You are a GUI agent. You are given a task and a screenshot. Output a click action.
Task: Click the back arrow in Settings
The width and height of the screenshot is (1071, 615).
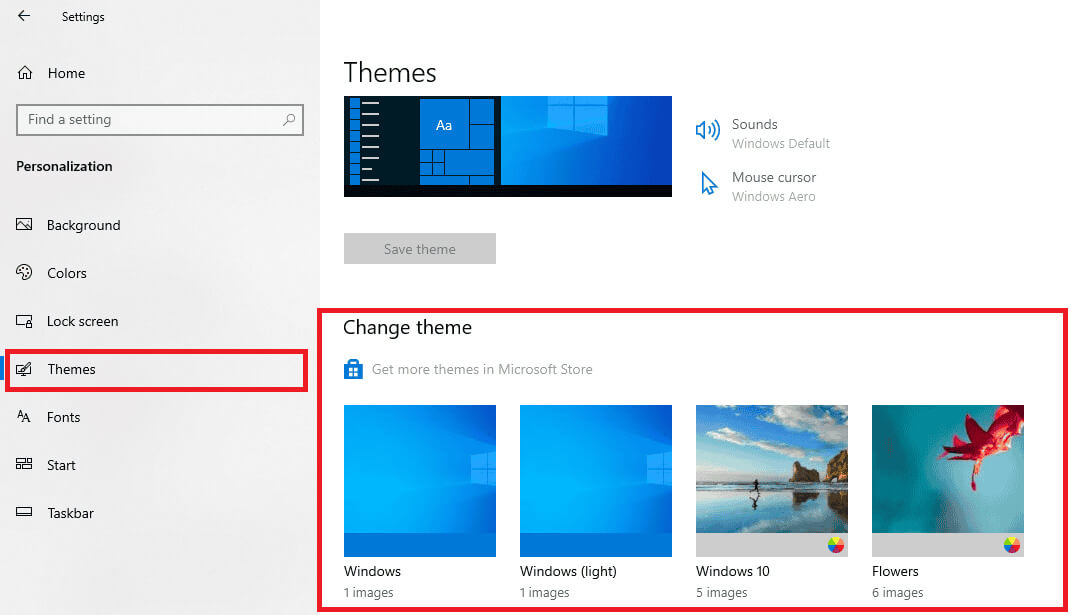24,16
